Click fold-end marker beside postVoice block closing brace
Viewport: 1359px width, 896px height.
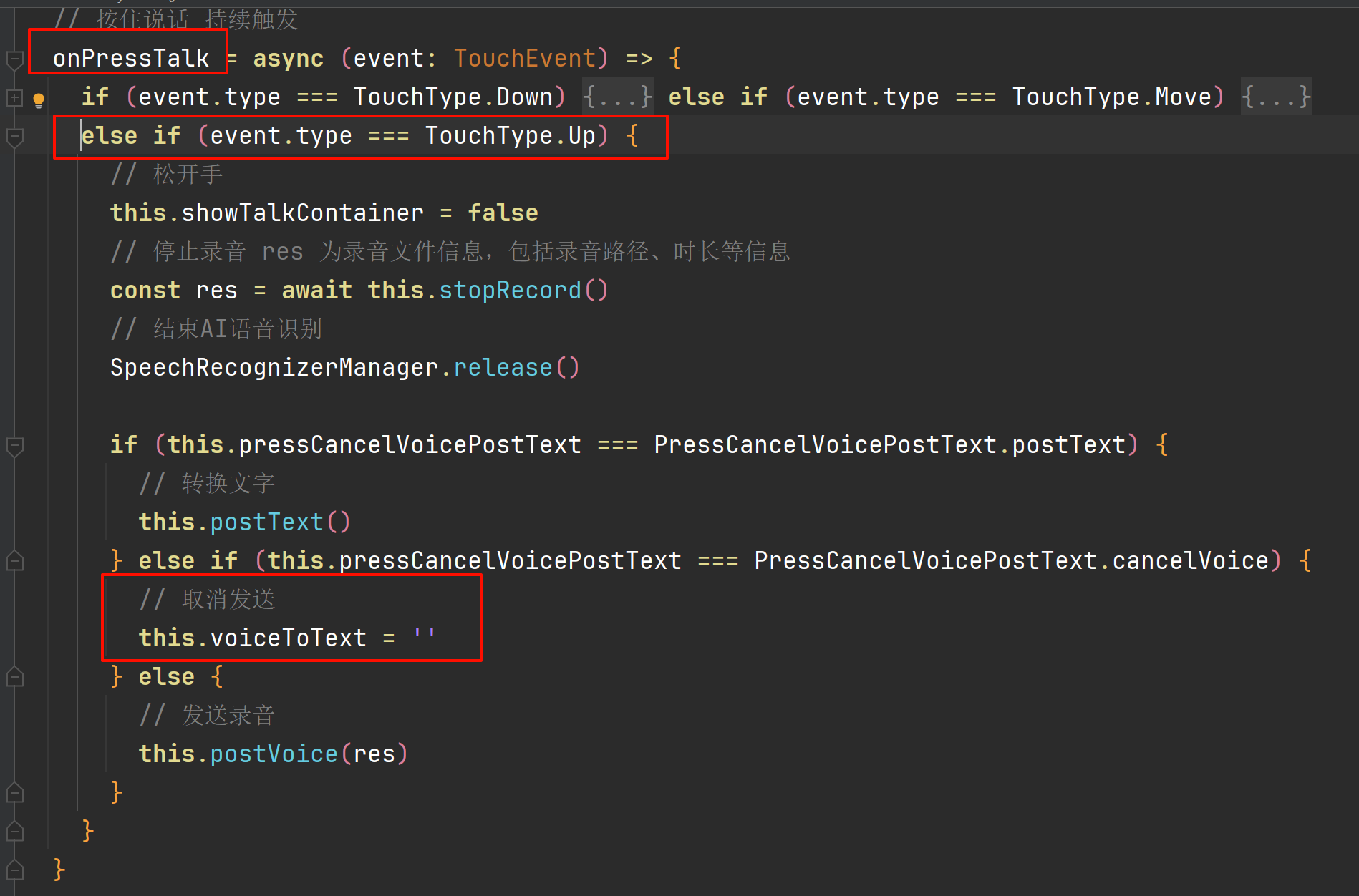14,793
